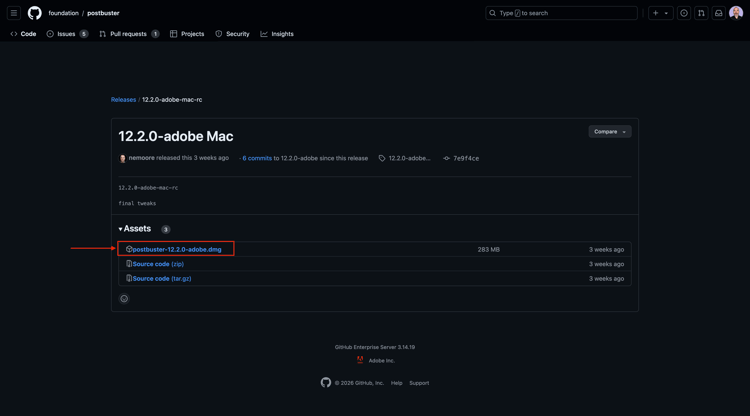
Task: Click the zip file icon
Action: (129, 264)
